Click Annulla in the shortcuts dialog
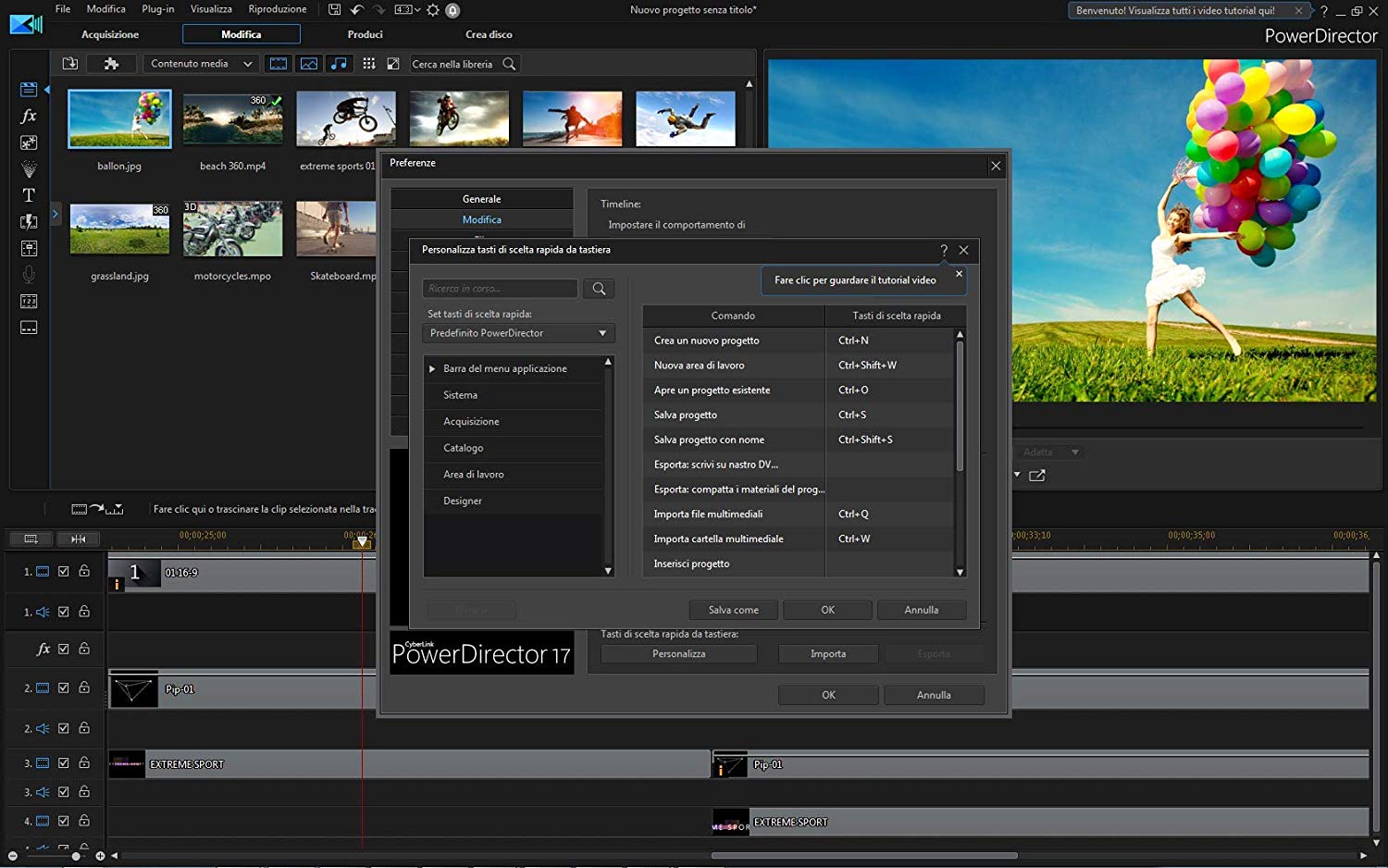1388x868 pixels. pos(922,610)
